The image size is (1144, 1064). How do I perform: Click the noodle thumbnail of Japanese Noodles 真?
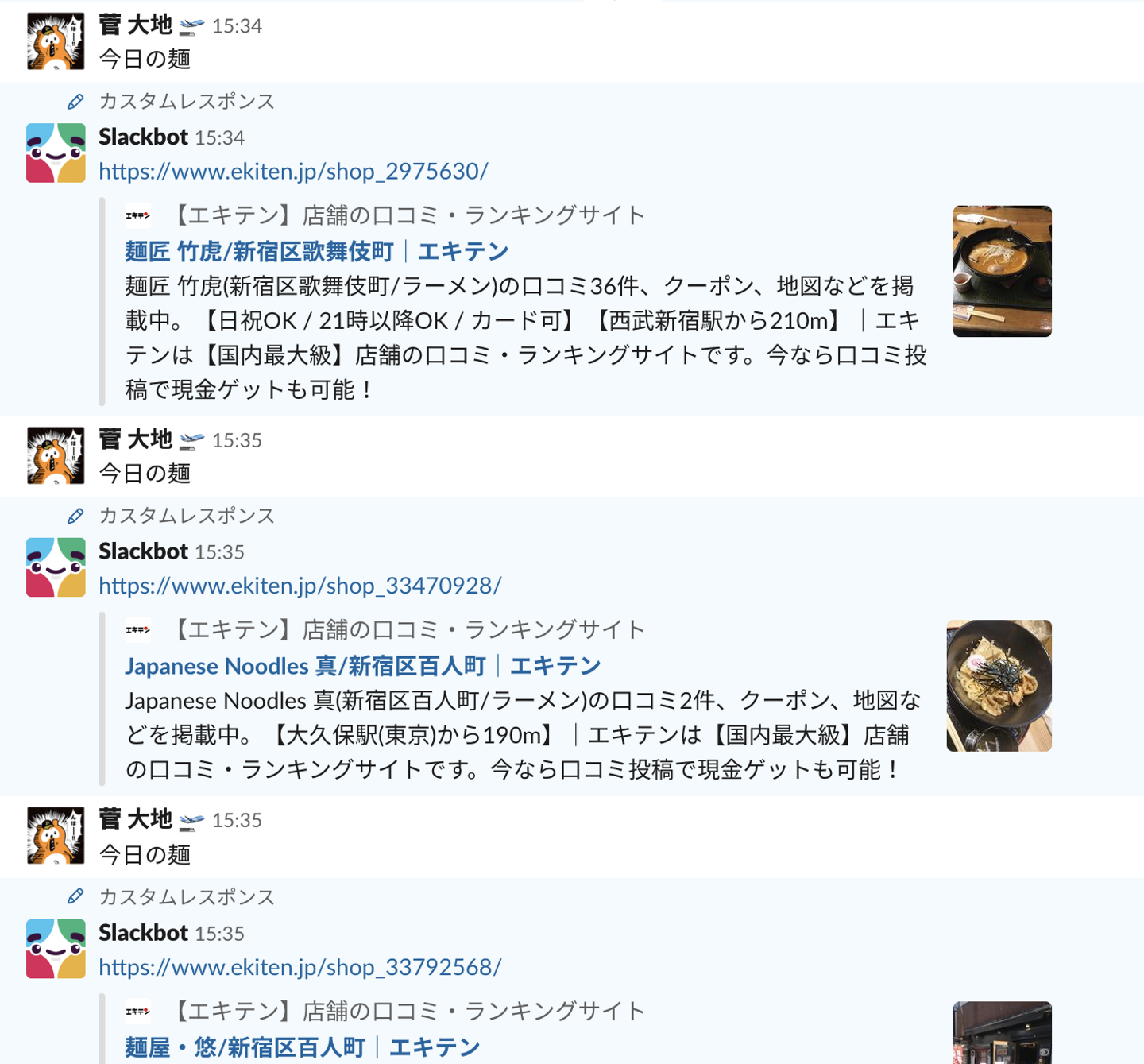click(x=999, y=686)
